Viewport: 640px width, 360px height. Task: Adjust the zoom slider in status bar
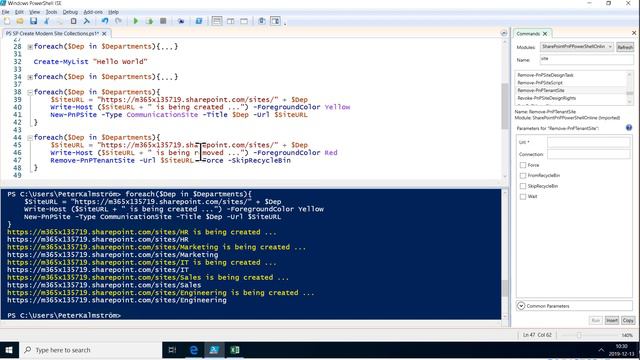579,335
